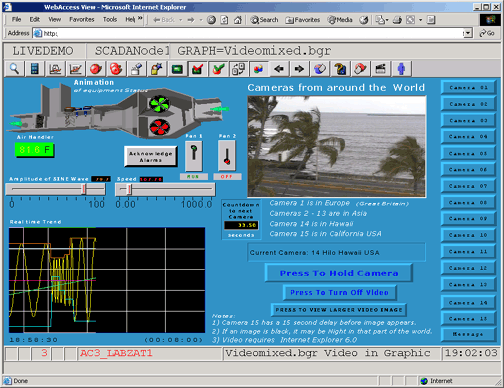Expand the Address bar dropdown arrow
Image resolution: width=504 pixels, height=388 pixels.
tap(468, 33)
